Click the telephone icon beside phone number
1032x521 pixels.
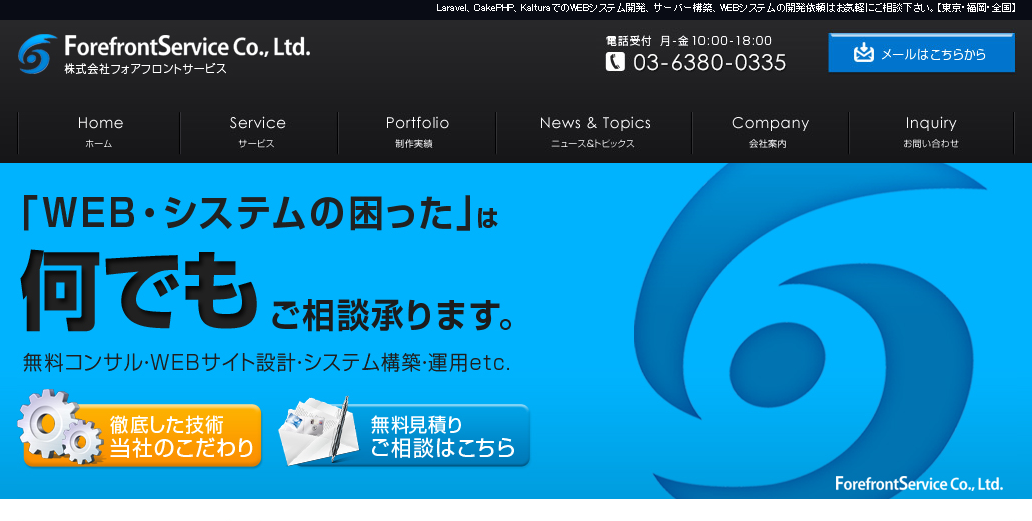point(615,62)
